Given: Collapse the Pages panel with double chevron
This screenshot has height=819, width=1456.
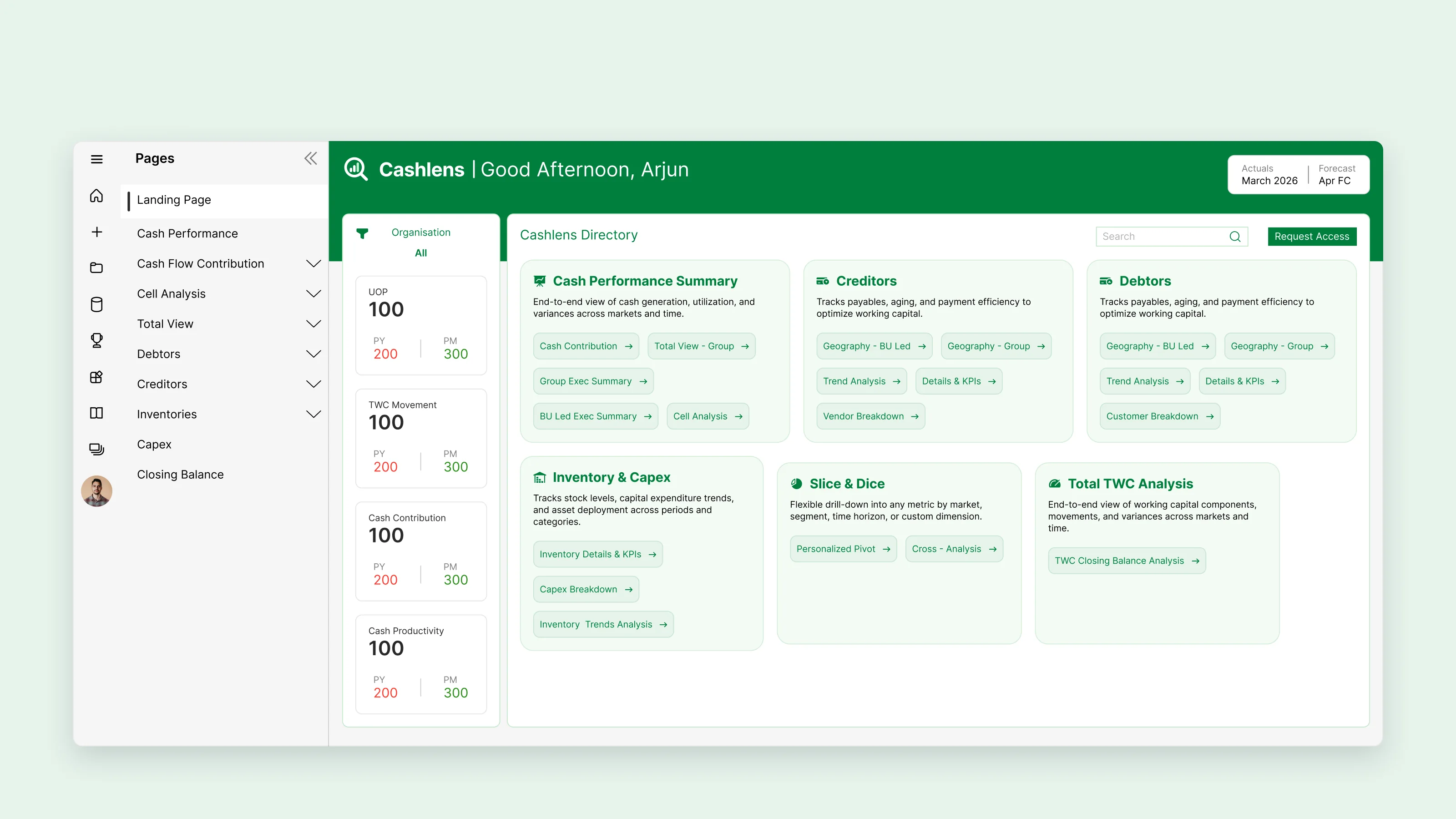Looking at the screenshot, I should [x=311, y=158].
